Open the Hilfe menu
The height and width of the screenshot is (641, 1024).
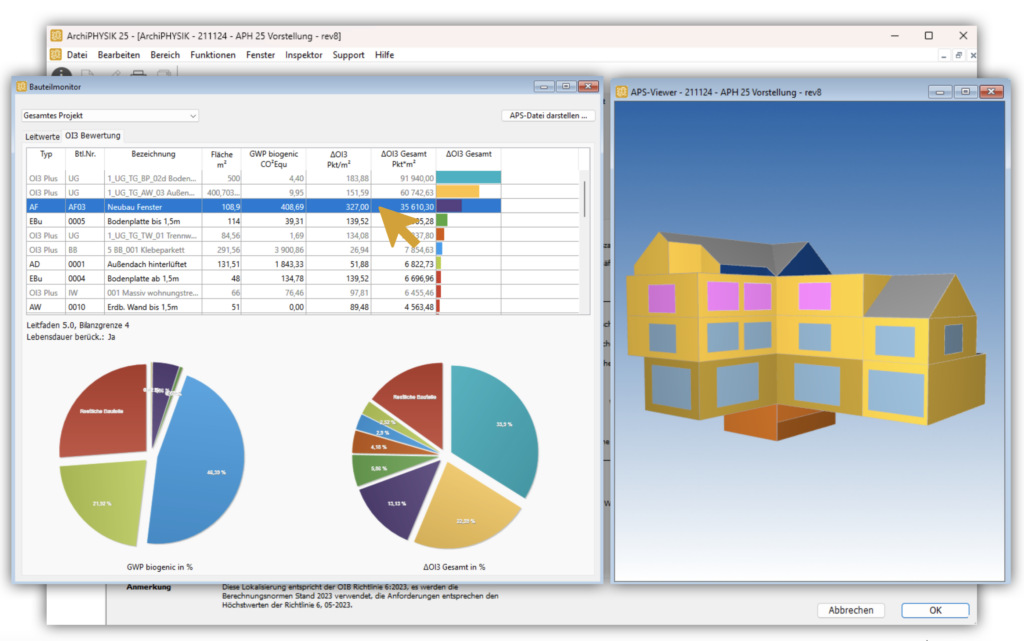(384, 55)
